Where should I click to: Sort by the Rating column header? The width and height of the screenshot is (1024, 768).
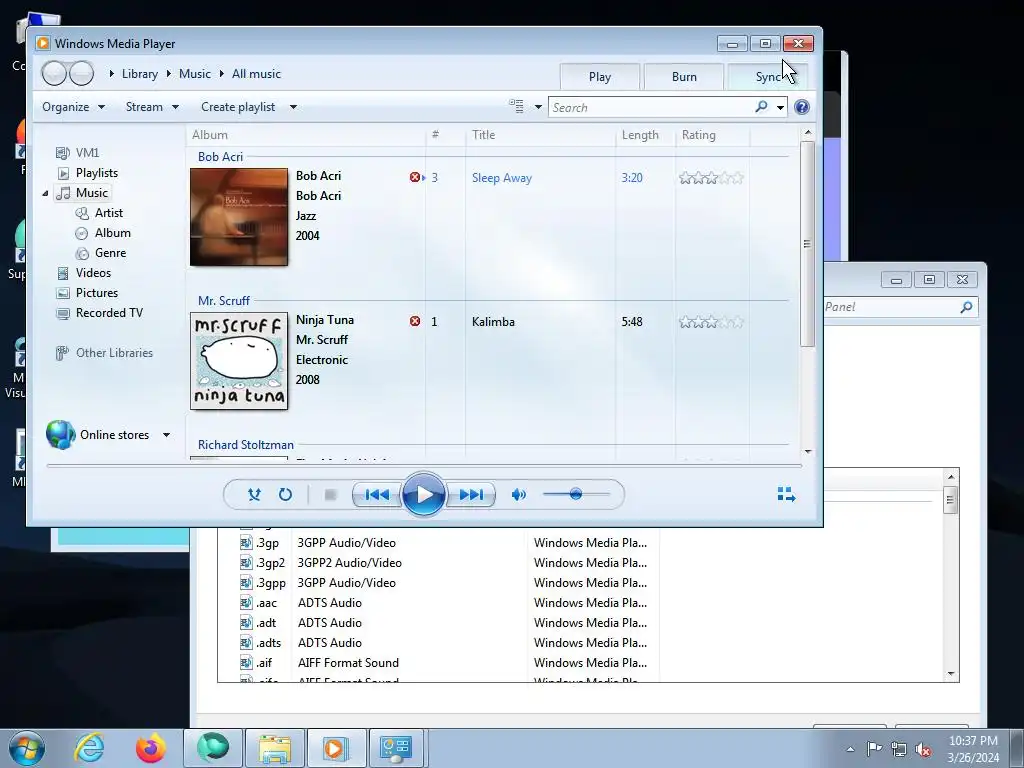[712, 135]
